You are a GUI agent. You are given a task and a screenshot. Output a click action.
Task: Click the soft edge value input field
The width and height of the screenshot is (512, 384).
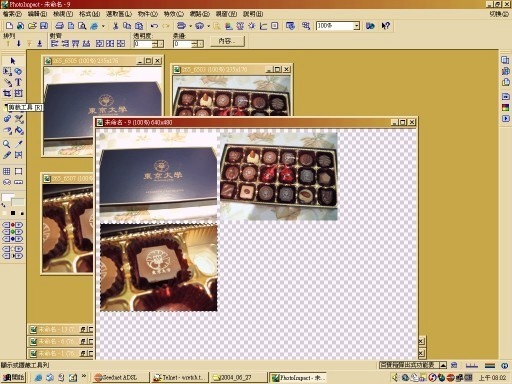coord(183,44)
